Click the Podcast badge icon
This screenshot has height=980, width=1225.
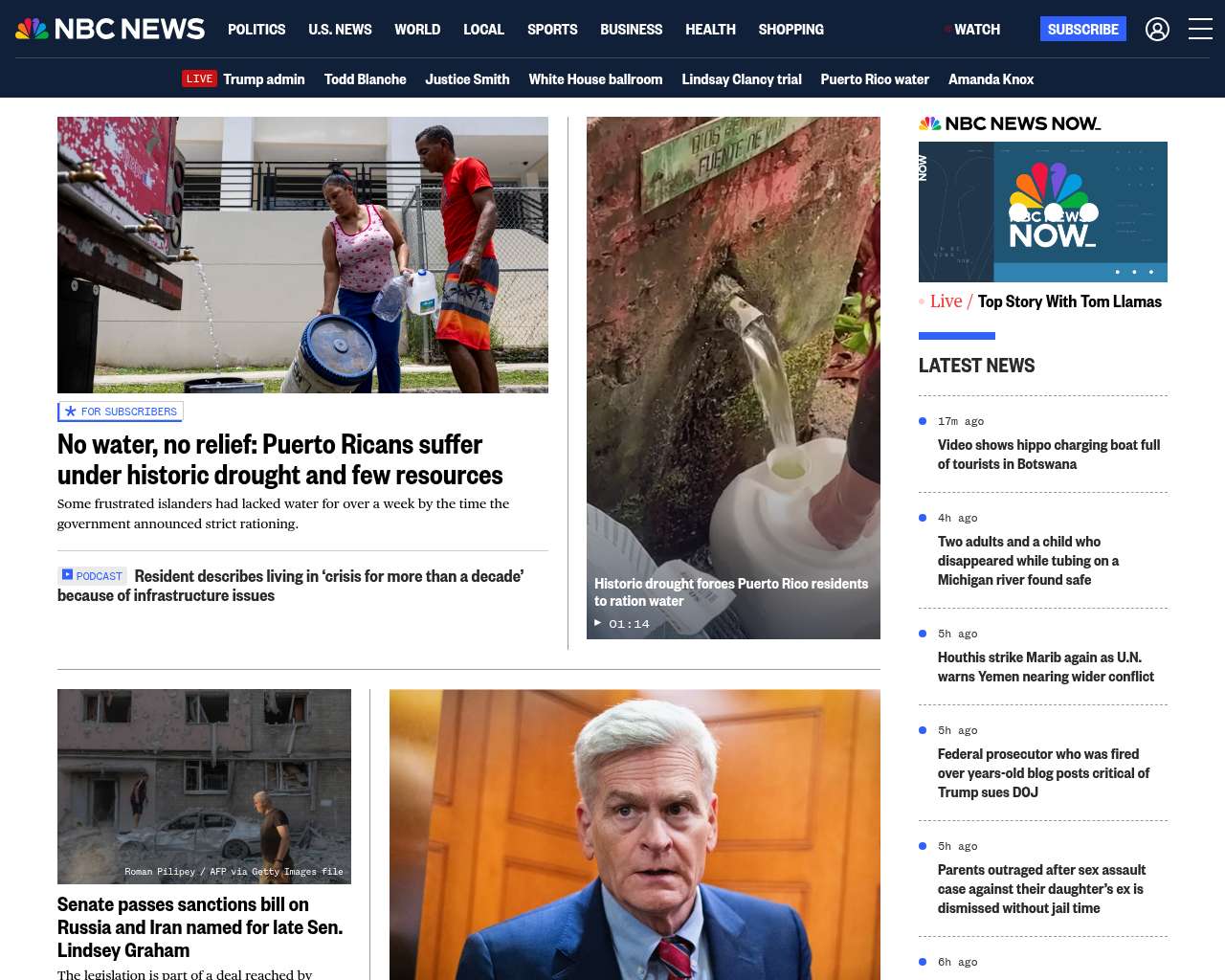coord(93,576)
